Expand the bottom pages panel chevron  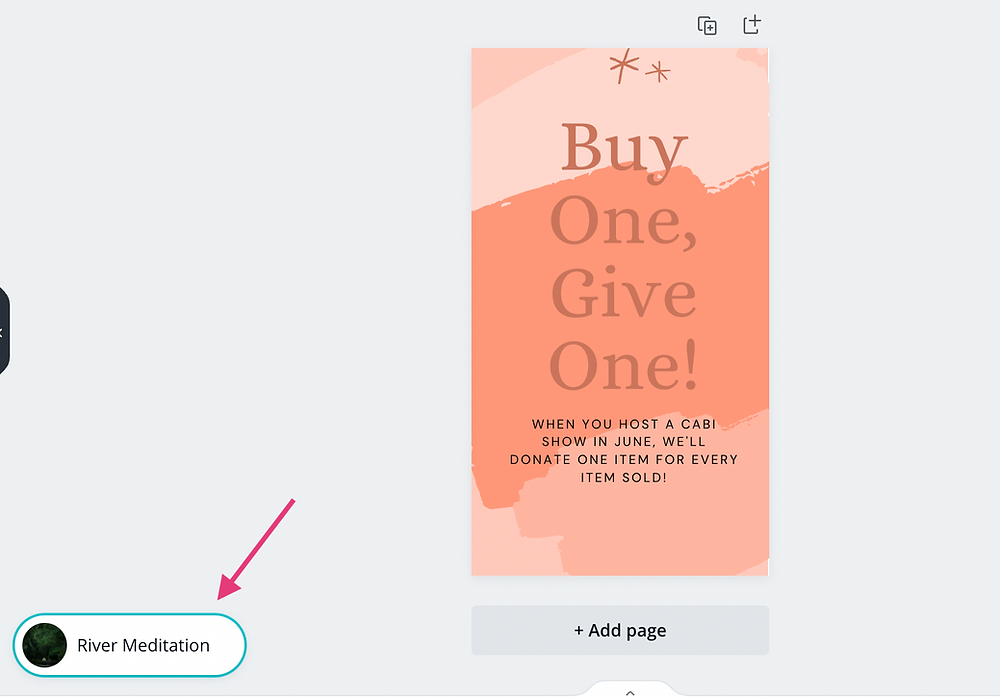pyautogui.click(x=630, y=693)
